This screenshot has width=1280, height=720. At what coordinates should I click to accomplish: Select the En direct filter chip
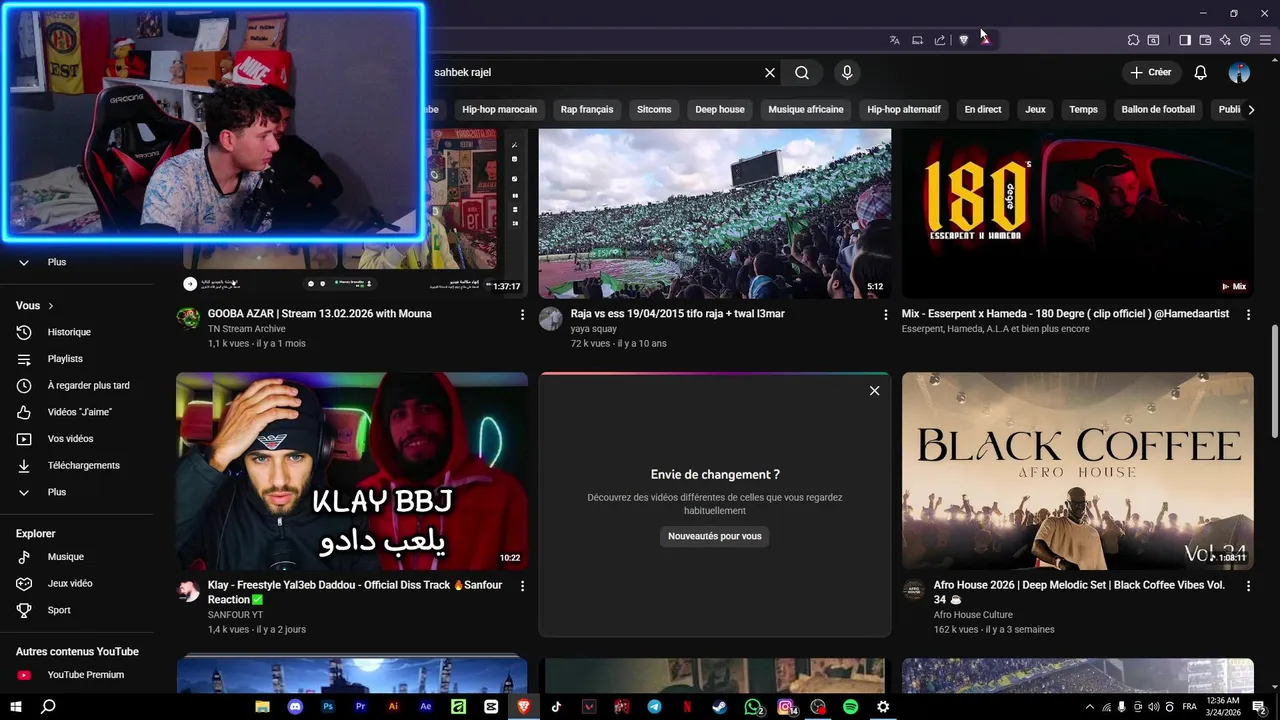tap(983, 109)
